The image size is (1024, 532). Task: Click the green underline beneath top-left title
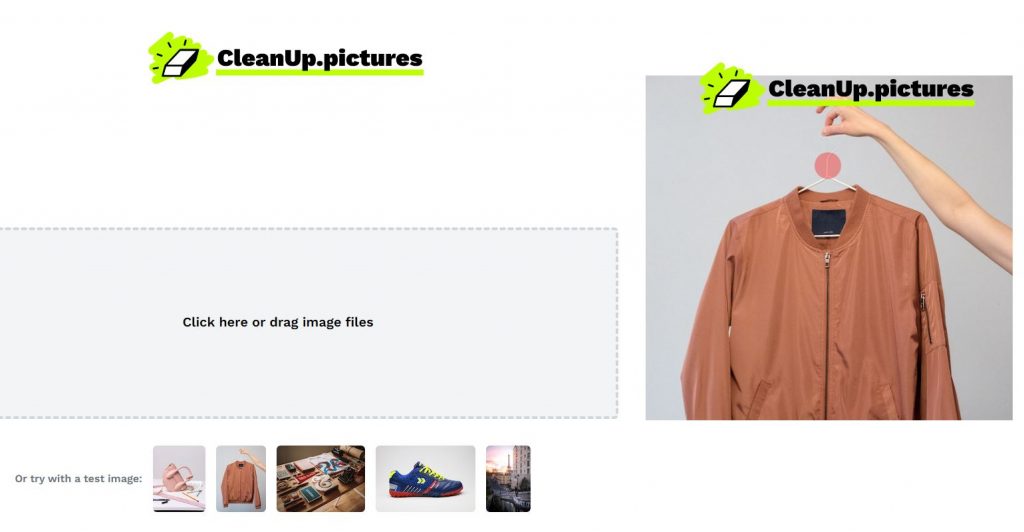pyautogui.click(x=320, y=72)
